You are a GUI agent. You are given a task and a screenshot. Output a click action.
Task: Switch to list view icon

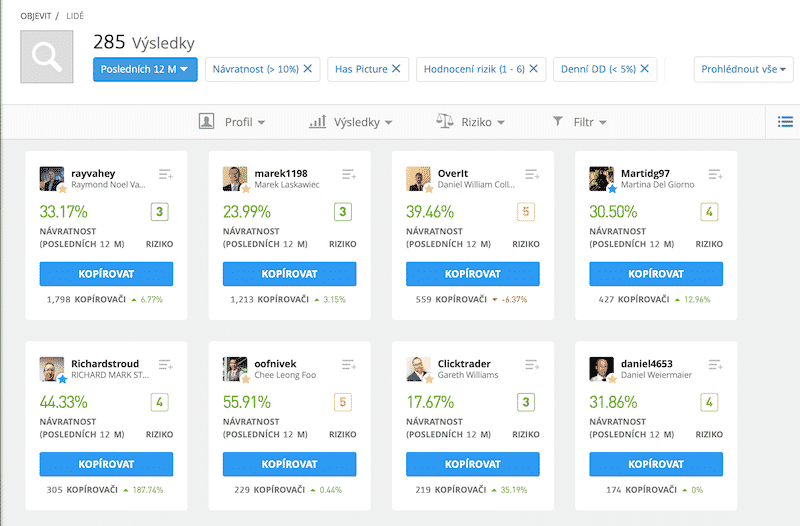785,122
